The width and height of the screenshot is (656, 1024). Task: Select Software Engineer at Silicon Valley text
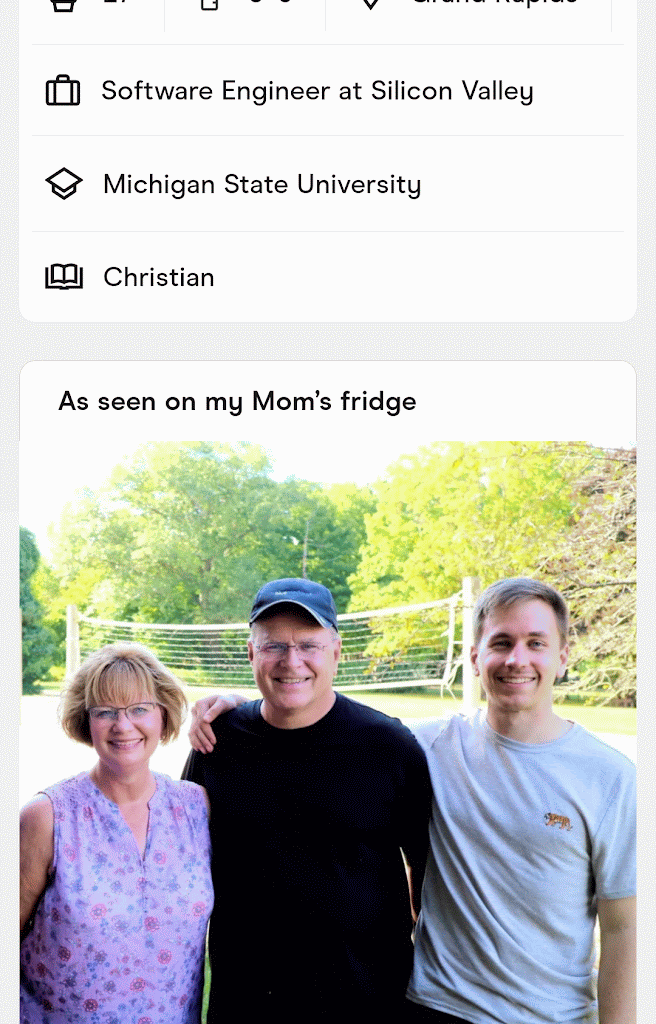(317, 91)
